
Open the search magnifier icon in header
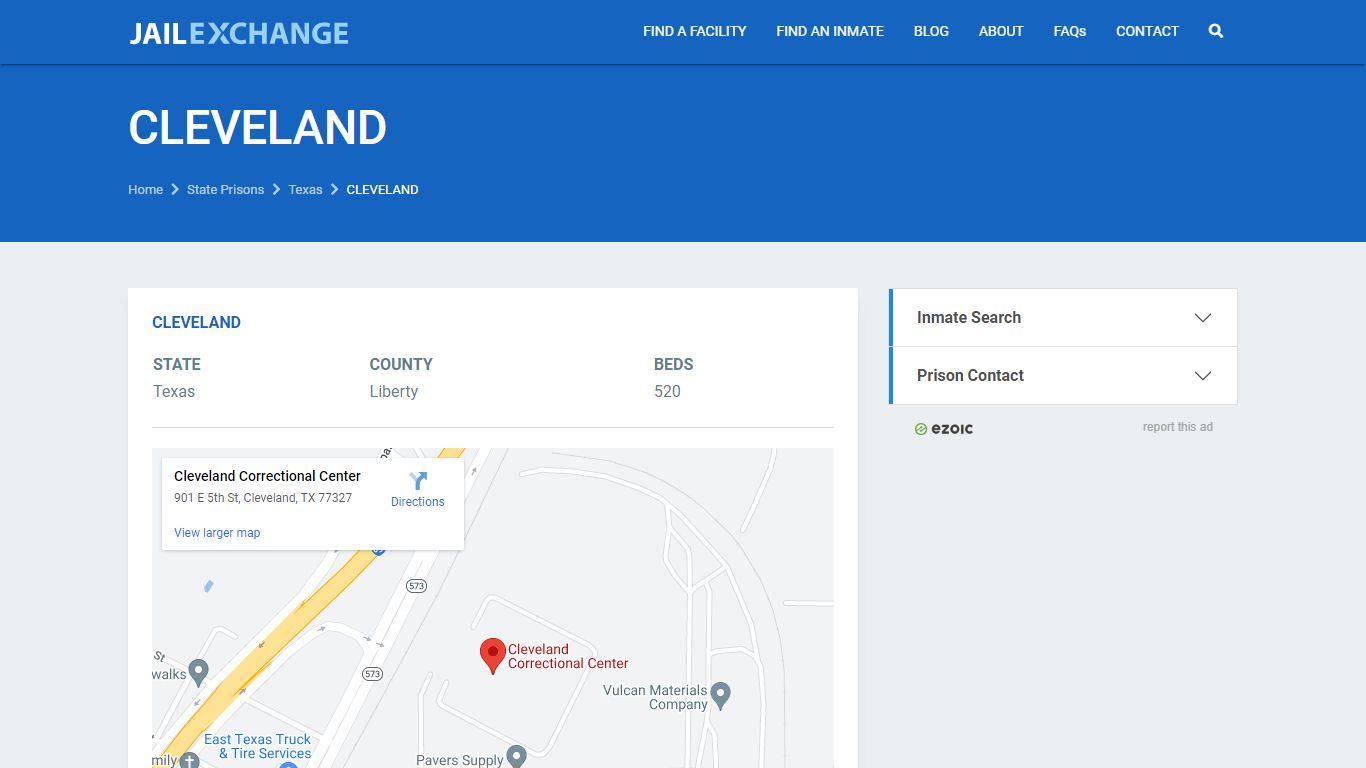pos(1216,31)
